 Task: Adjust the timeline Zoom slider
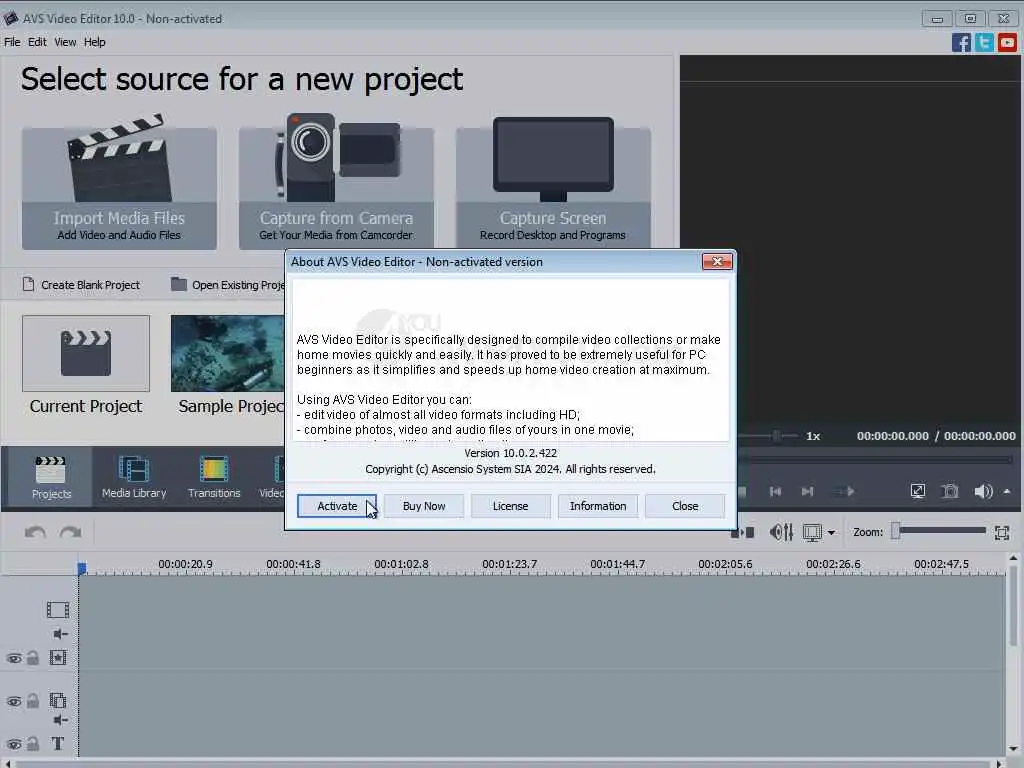[x=939, y=532]
